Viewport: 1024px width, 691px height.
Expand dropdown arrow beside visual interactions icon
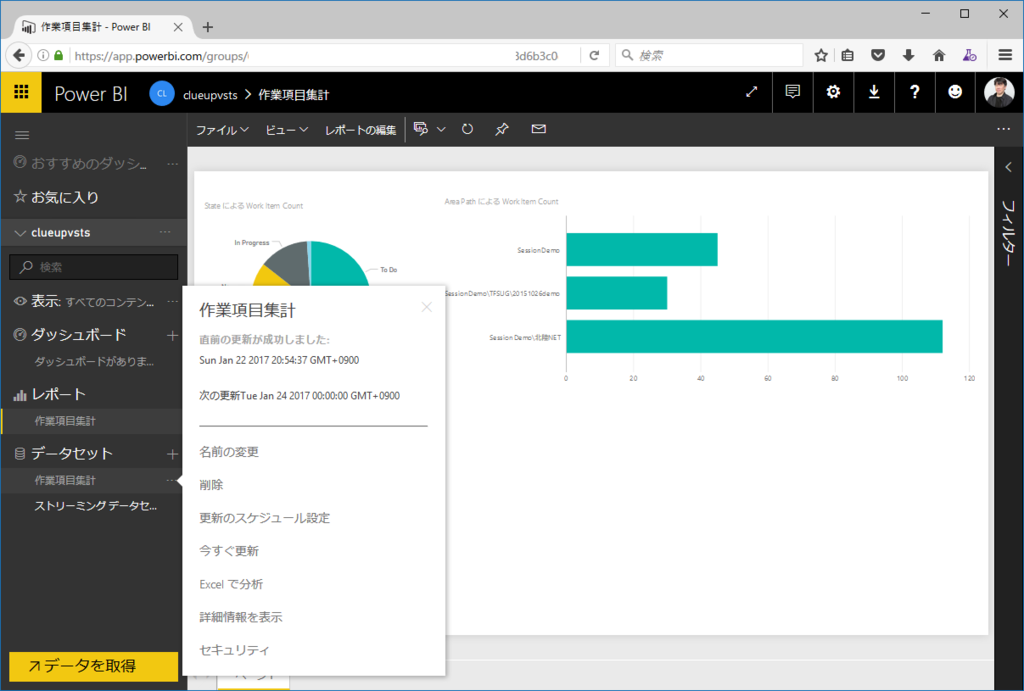[x=441, y=129]
